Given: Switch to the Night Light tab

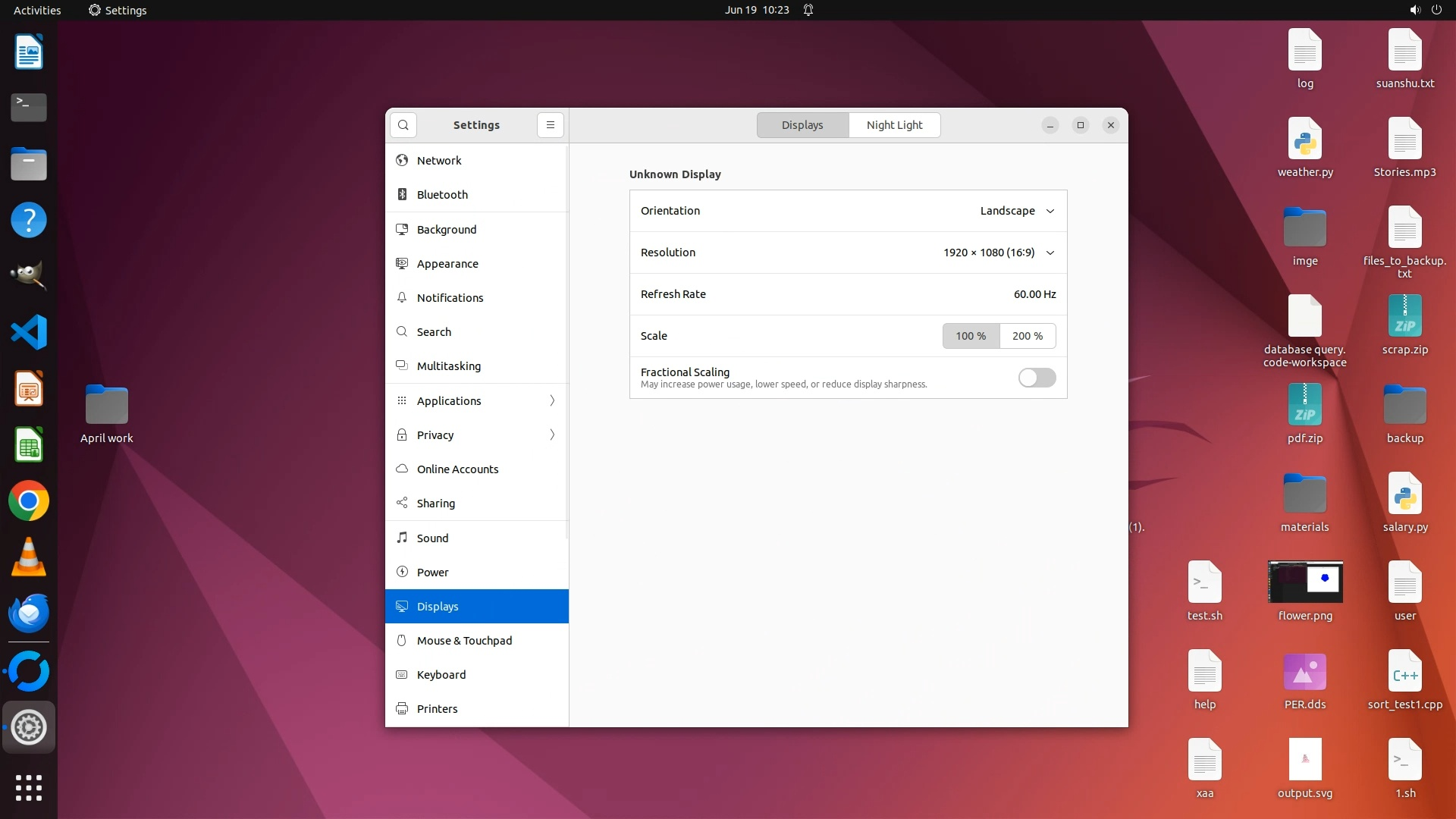Looking at the screenshot, I should click(894, 125).
